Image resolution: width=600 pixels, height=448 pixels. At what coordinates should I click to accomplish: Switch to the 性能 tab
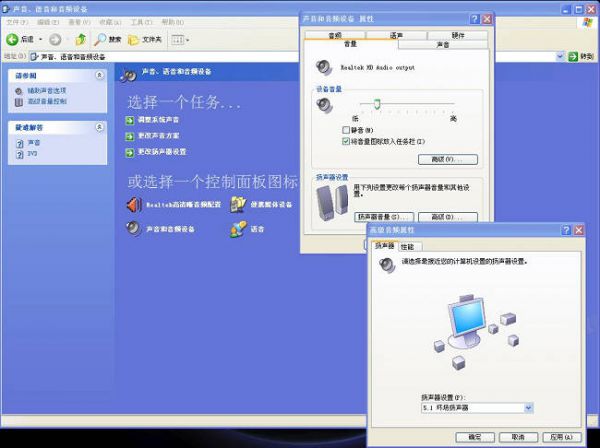(408, 247)
